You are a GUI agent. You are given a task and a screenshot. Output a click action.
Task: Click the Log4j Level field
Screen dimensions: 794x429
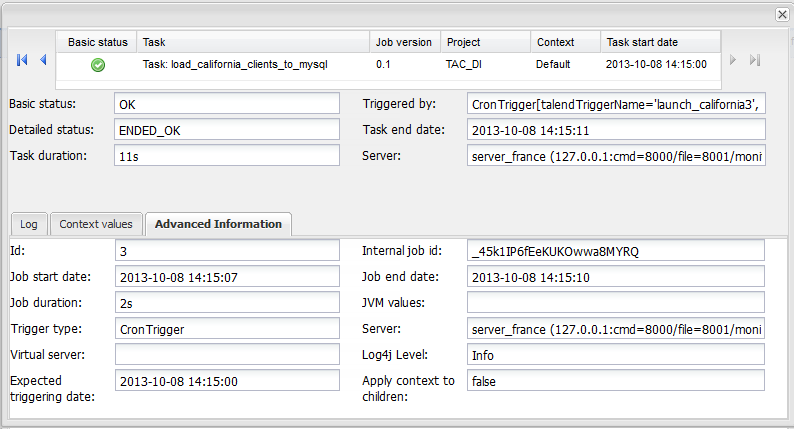[x=615, y=355]
